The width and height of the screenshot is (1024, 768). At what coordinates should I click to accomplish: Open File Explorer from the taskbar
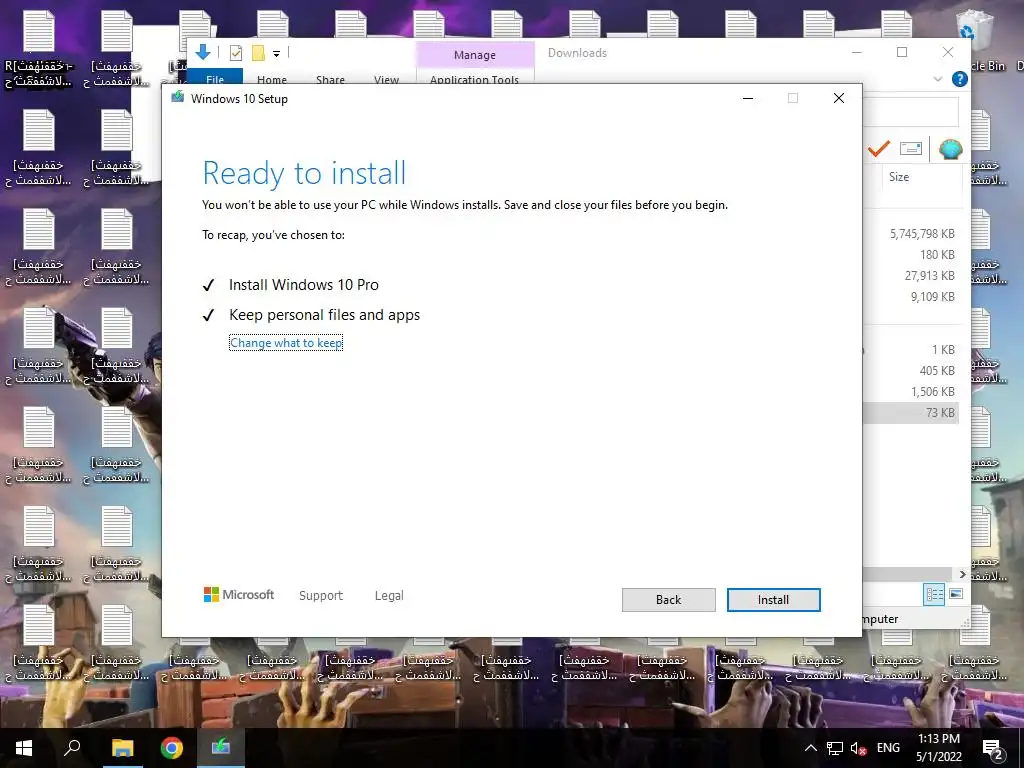click(x=122, y=748)
